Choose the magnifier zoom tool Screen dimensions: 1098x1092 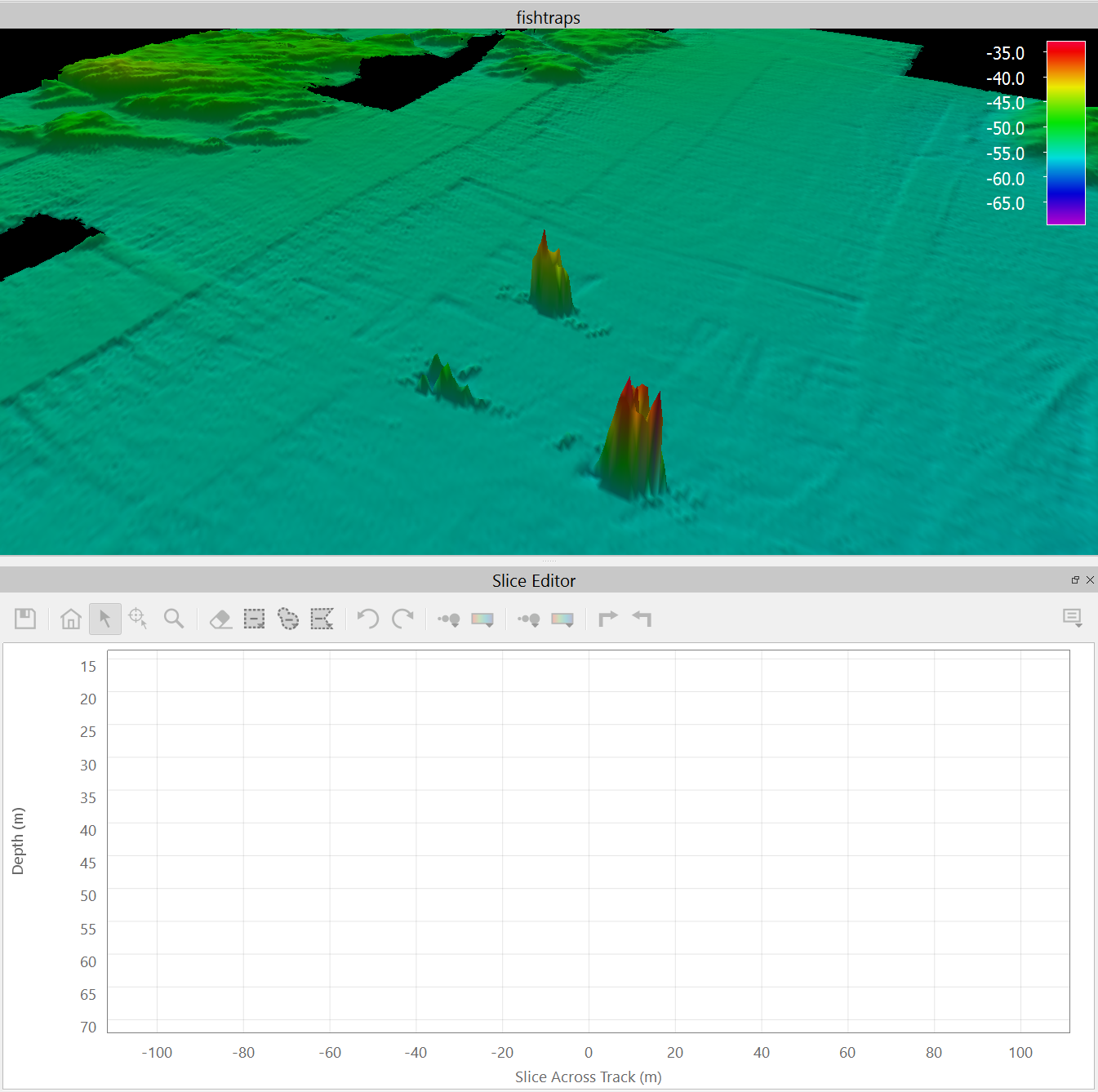[174, 619]
